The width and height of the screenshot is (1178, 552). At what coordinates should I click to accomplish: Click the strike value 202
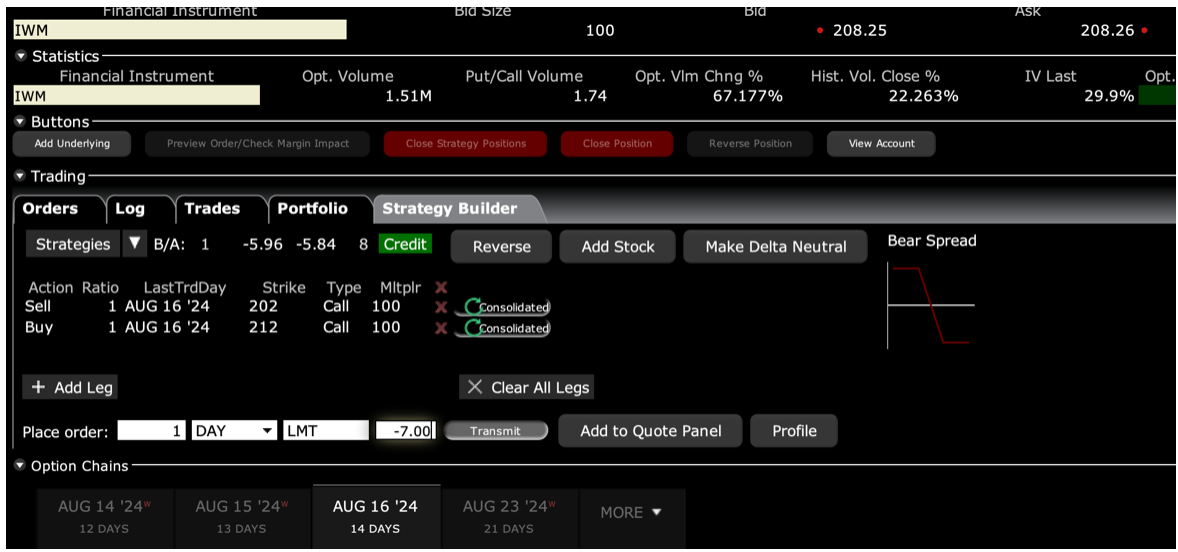click(264, 306)
